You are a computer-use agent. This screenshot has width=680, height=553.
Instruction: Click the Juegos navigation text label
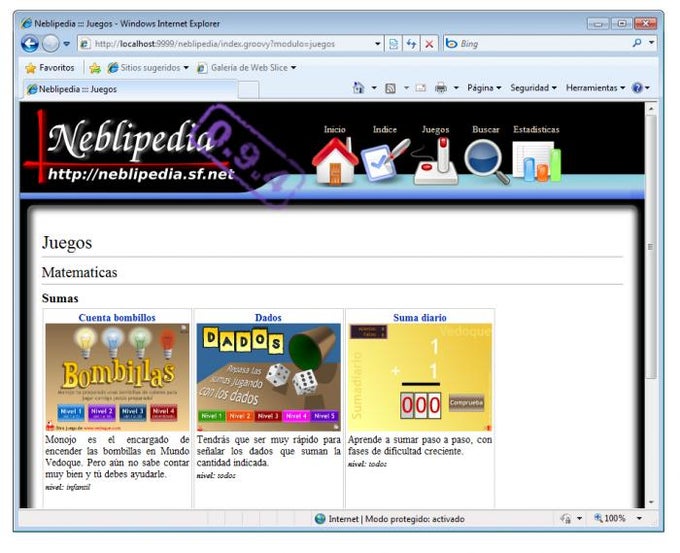tap(435, 130)
